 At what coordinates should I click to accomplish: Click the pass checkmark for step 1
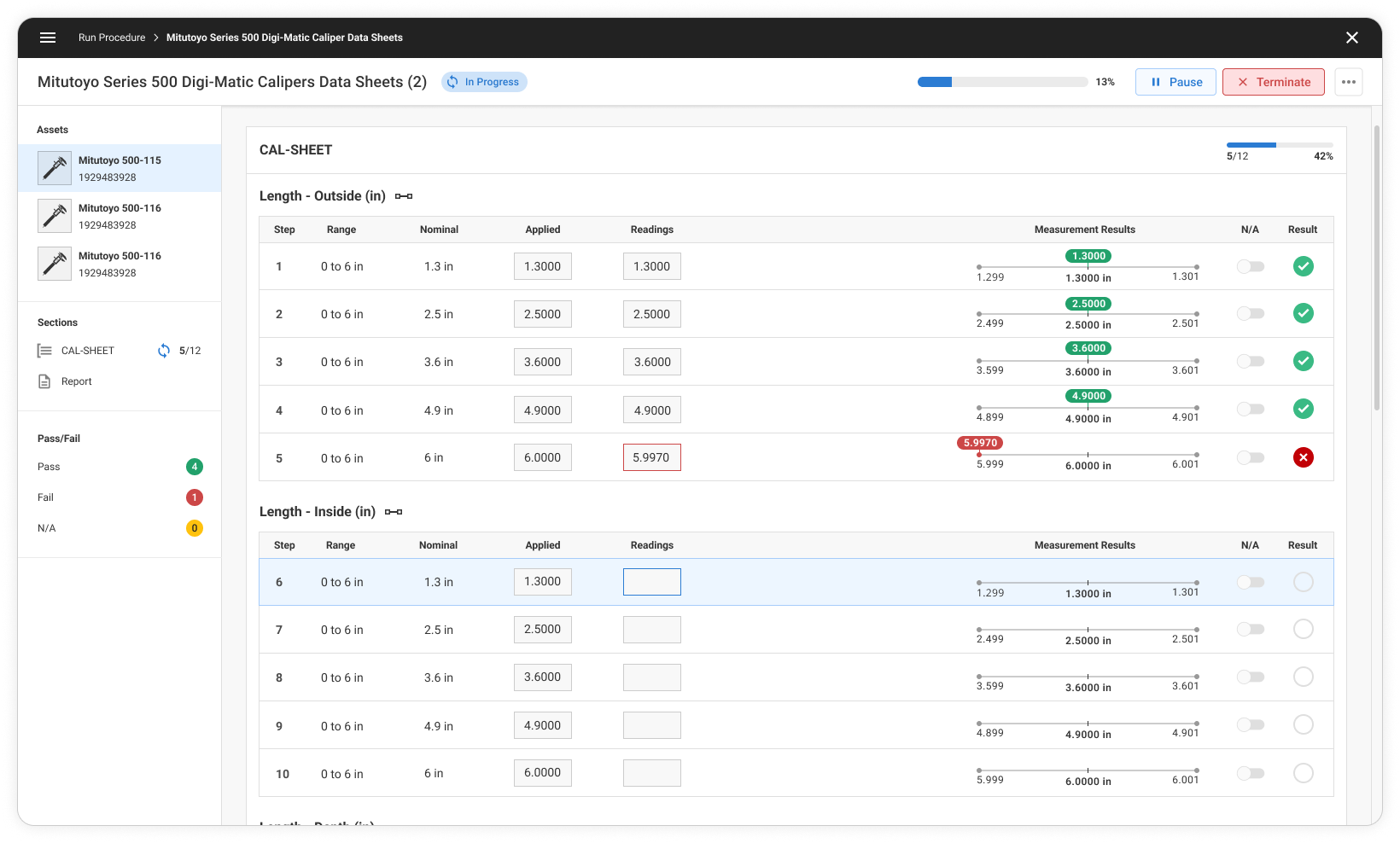[1304, 266]
